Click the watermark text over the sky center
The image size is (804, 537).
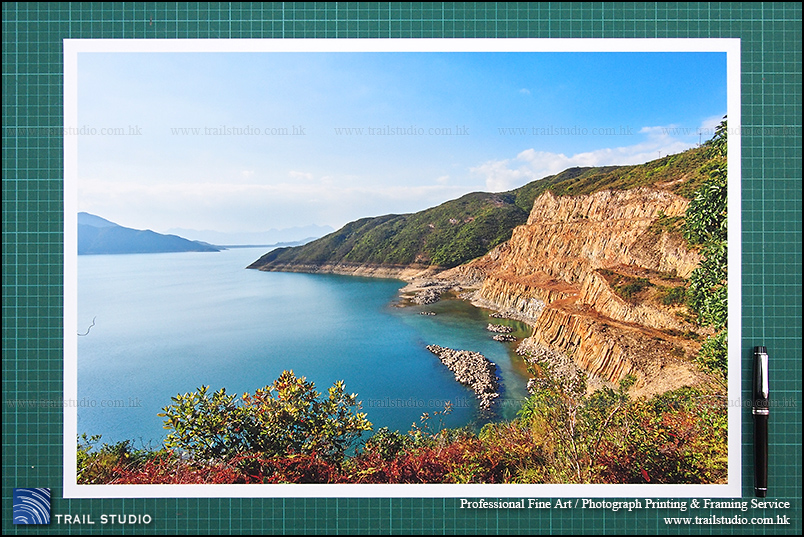[x=401, y=131]
